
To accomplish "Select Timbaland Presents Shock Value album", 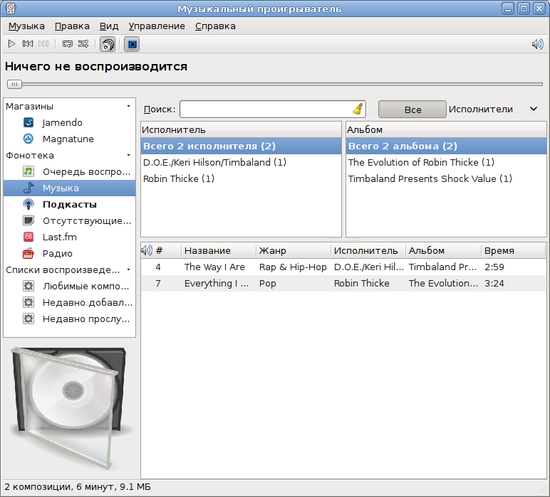I will tap(446, 179).
